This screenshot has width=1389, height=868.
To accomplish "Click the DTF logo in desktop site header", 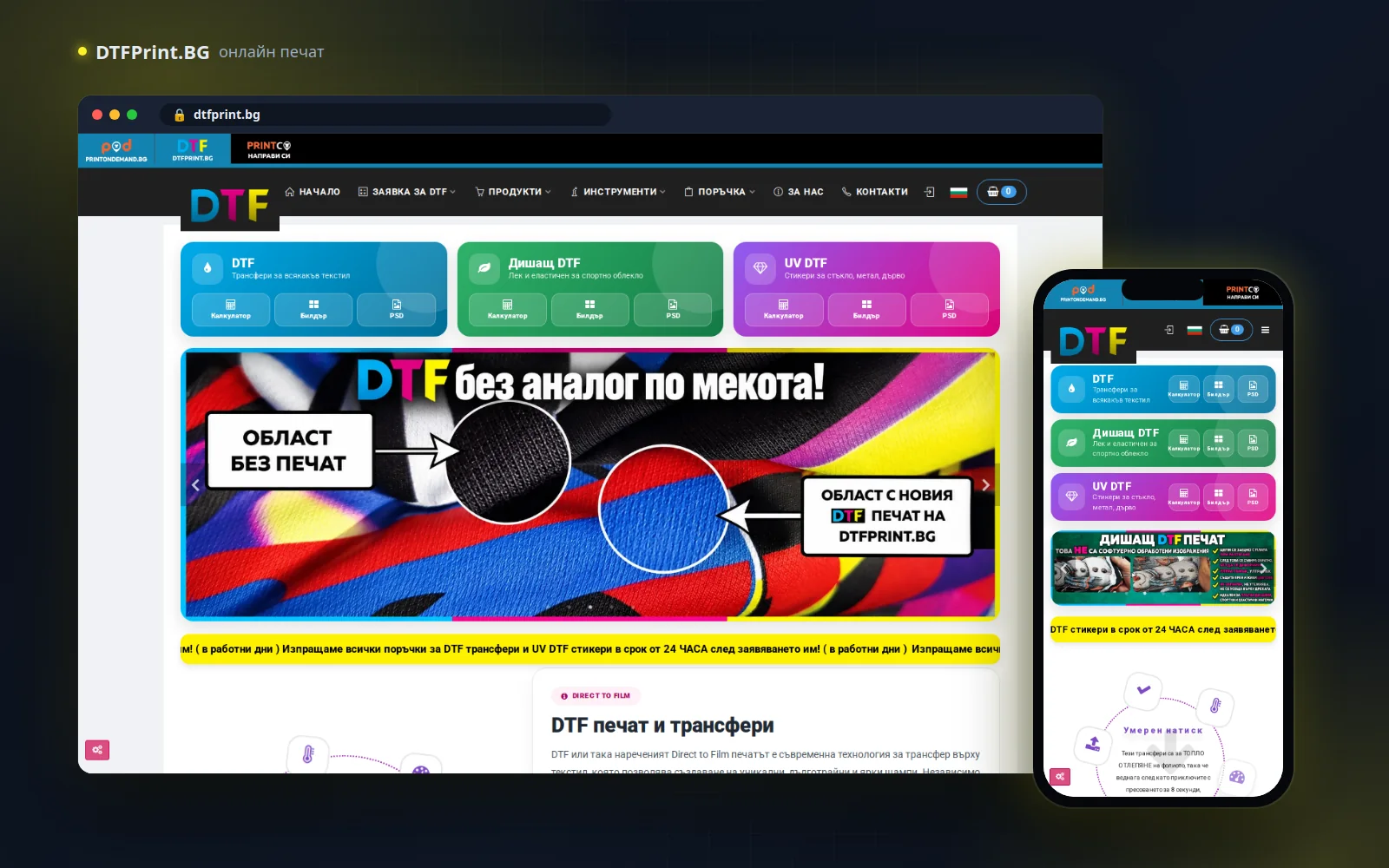I will pos(230,206).
